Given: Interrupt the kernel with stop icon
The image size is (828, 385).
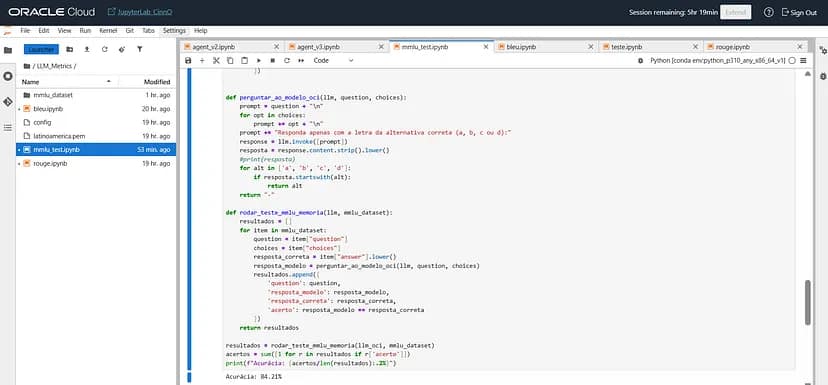Looking at the screenshot, I should (x=272, y=61).
